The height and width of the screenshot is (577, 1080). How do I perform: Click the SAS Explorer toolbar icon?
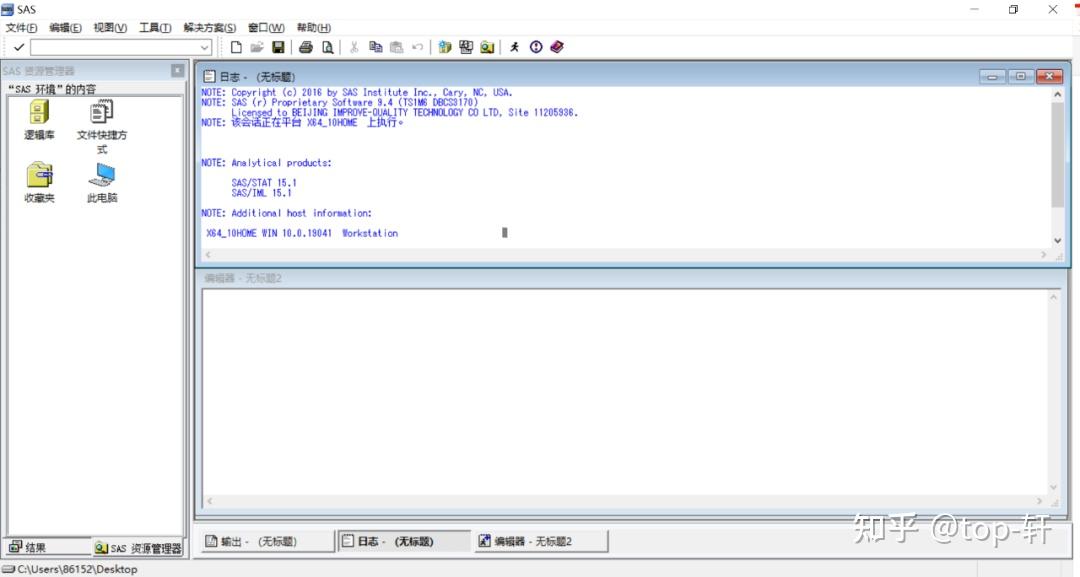466,47
